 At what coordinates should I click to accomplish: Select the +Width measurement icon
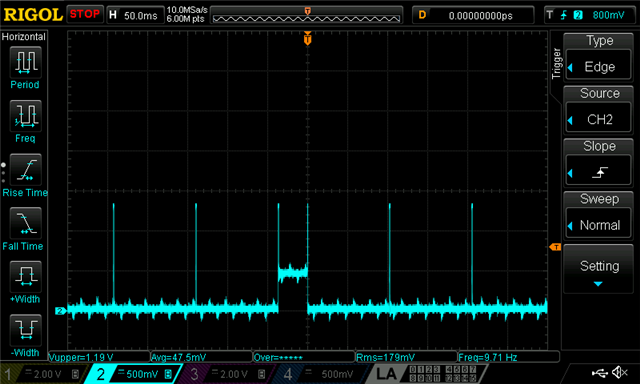click(25, 277)
